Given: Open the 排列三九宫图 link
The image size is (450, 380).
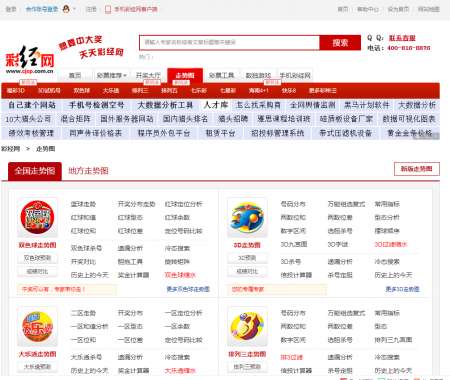Looking at the screenshot, I should [x=393, y=340].
